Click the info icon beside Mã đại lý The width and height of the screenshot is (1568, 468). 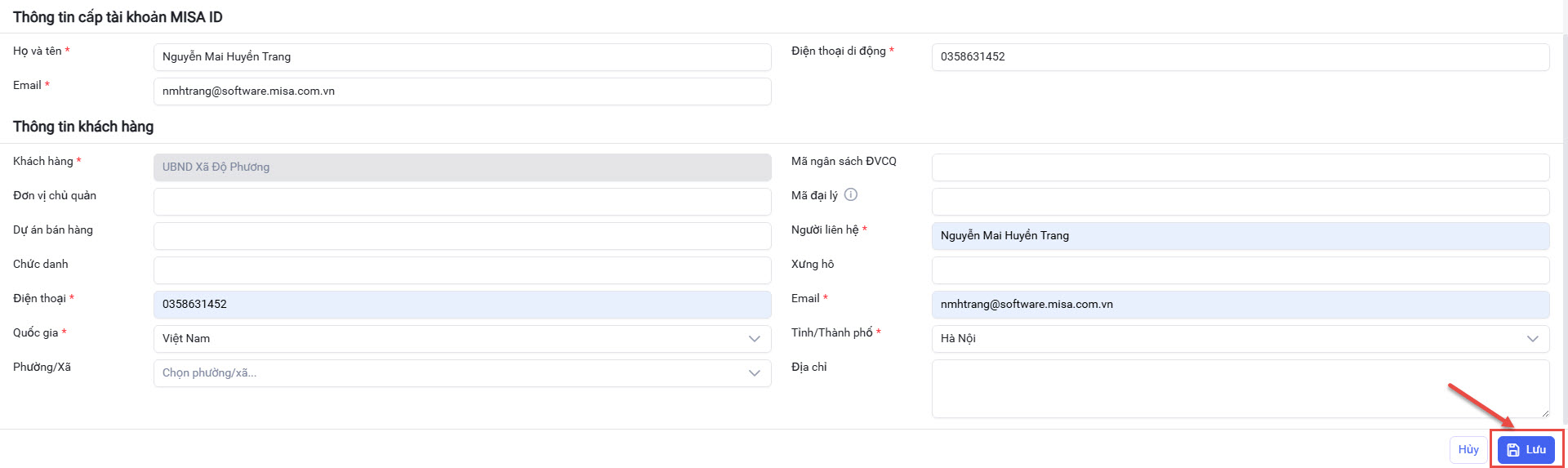(851, 194)
